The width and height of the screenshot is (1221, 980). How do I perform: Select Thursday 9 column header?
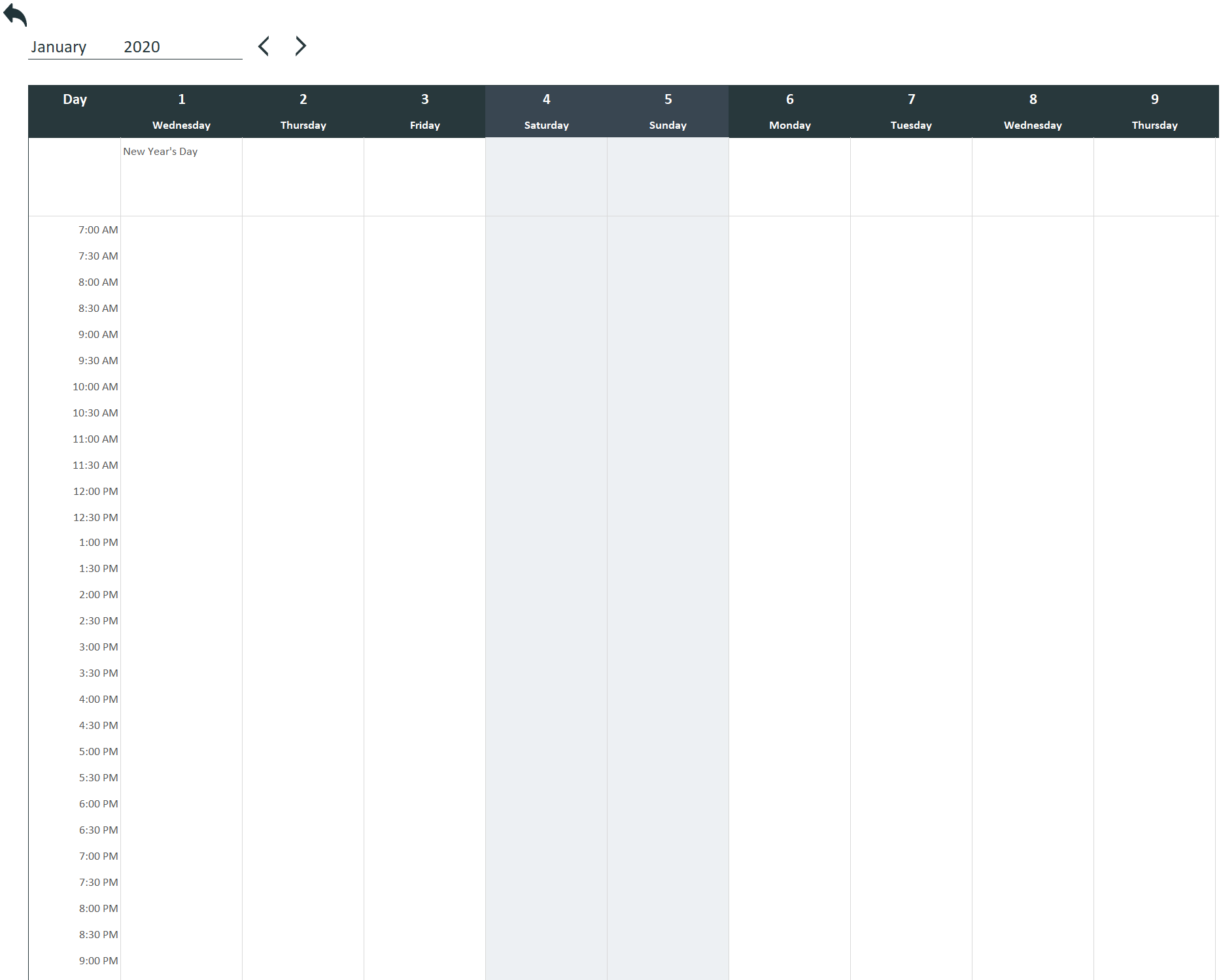pyautogui.click(x=1154, y=111)
